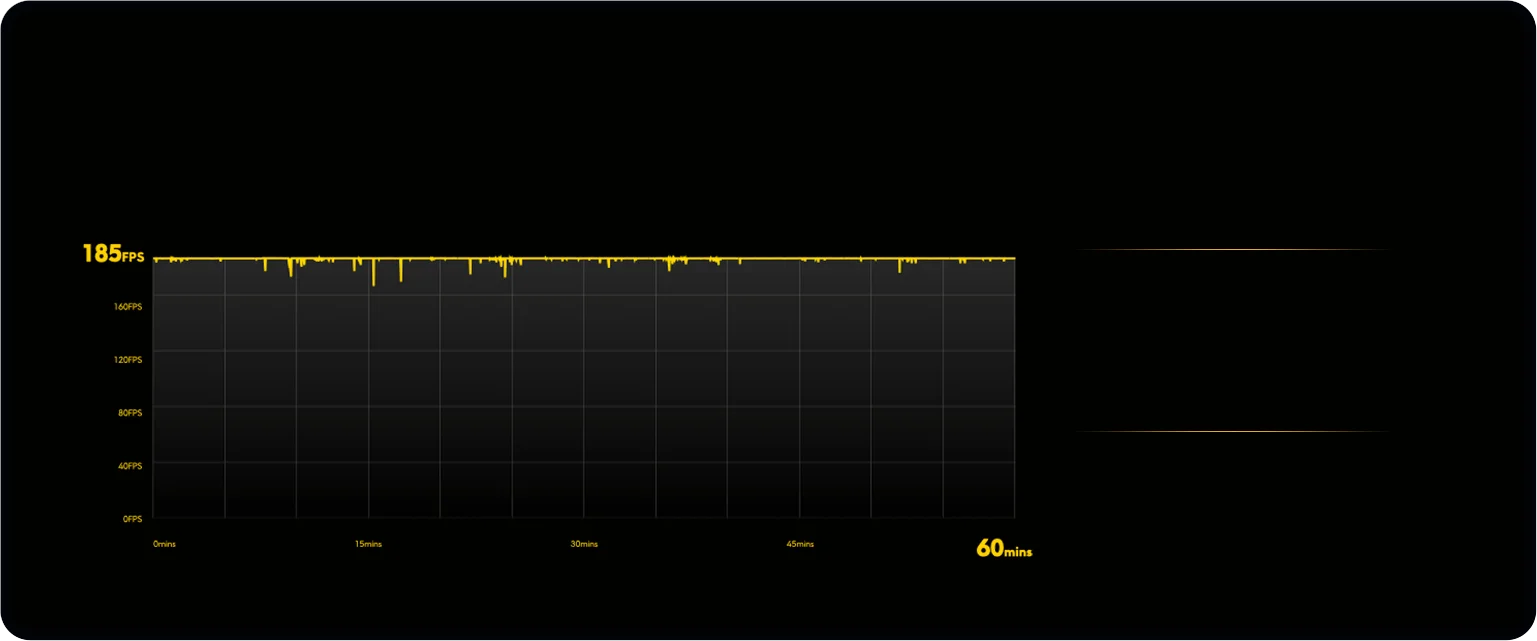Select the 45mins time label

click(x=800, y=544)
